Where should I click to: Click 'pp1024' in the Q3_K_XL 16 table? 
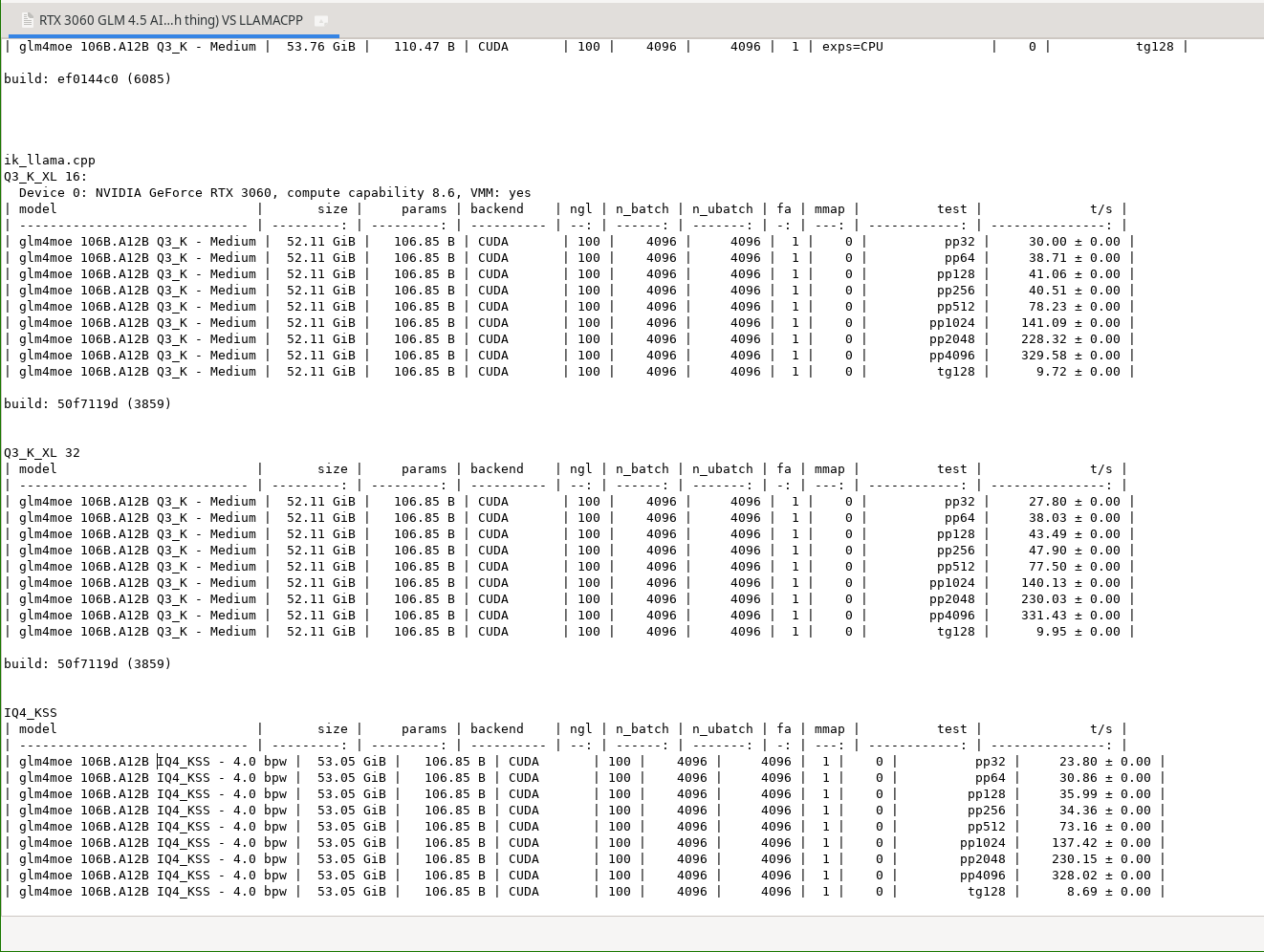pyautogui.click(x=952, y=323)
